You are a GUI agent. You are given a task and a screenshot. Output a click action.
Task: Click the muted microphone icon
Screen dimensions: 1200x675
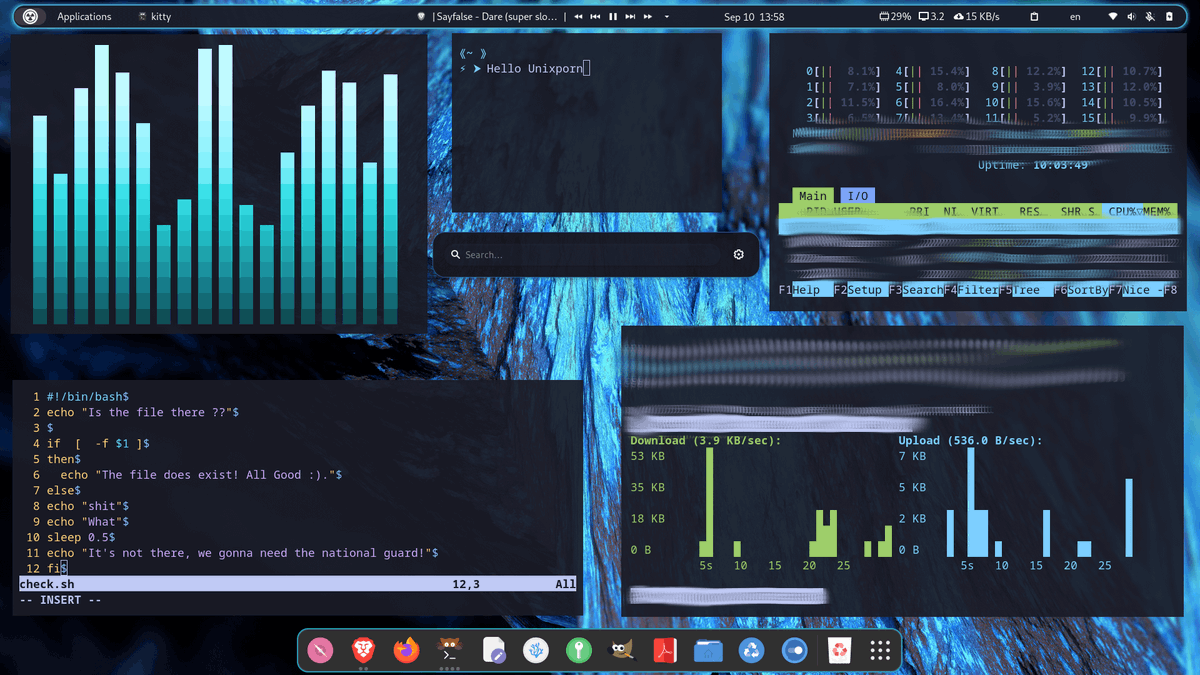click(1150, 17)
